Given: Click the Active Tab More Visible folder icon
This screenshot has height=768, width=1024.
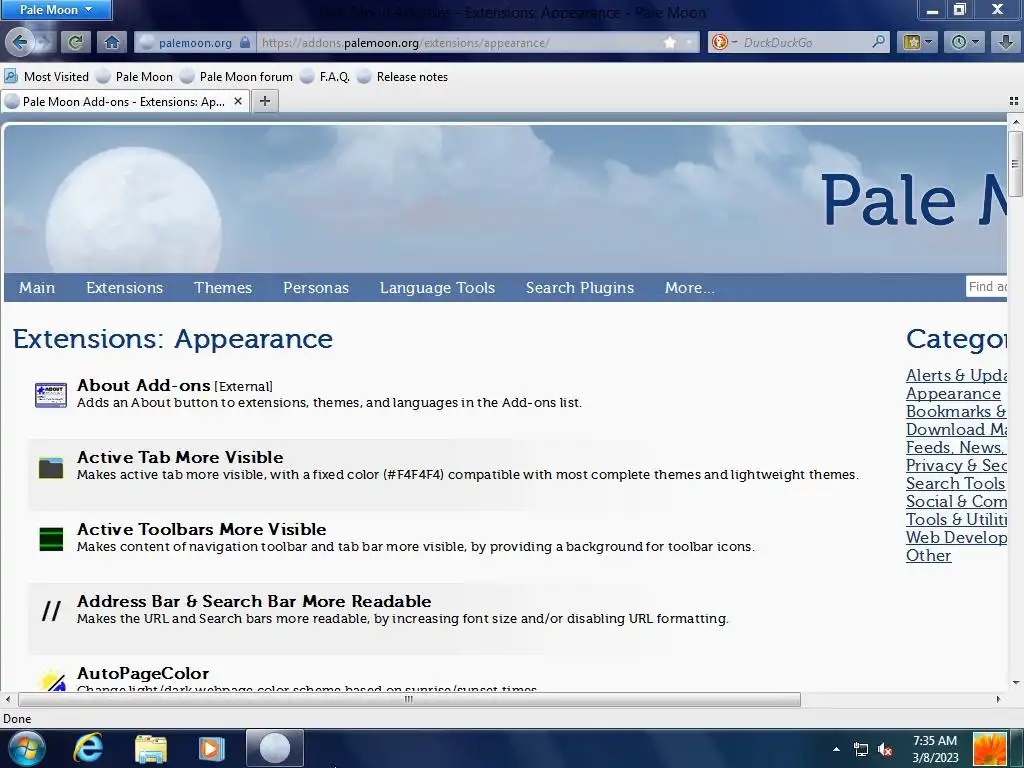Looking at the screenshot, I should point(50,468).
